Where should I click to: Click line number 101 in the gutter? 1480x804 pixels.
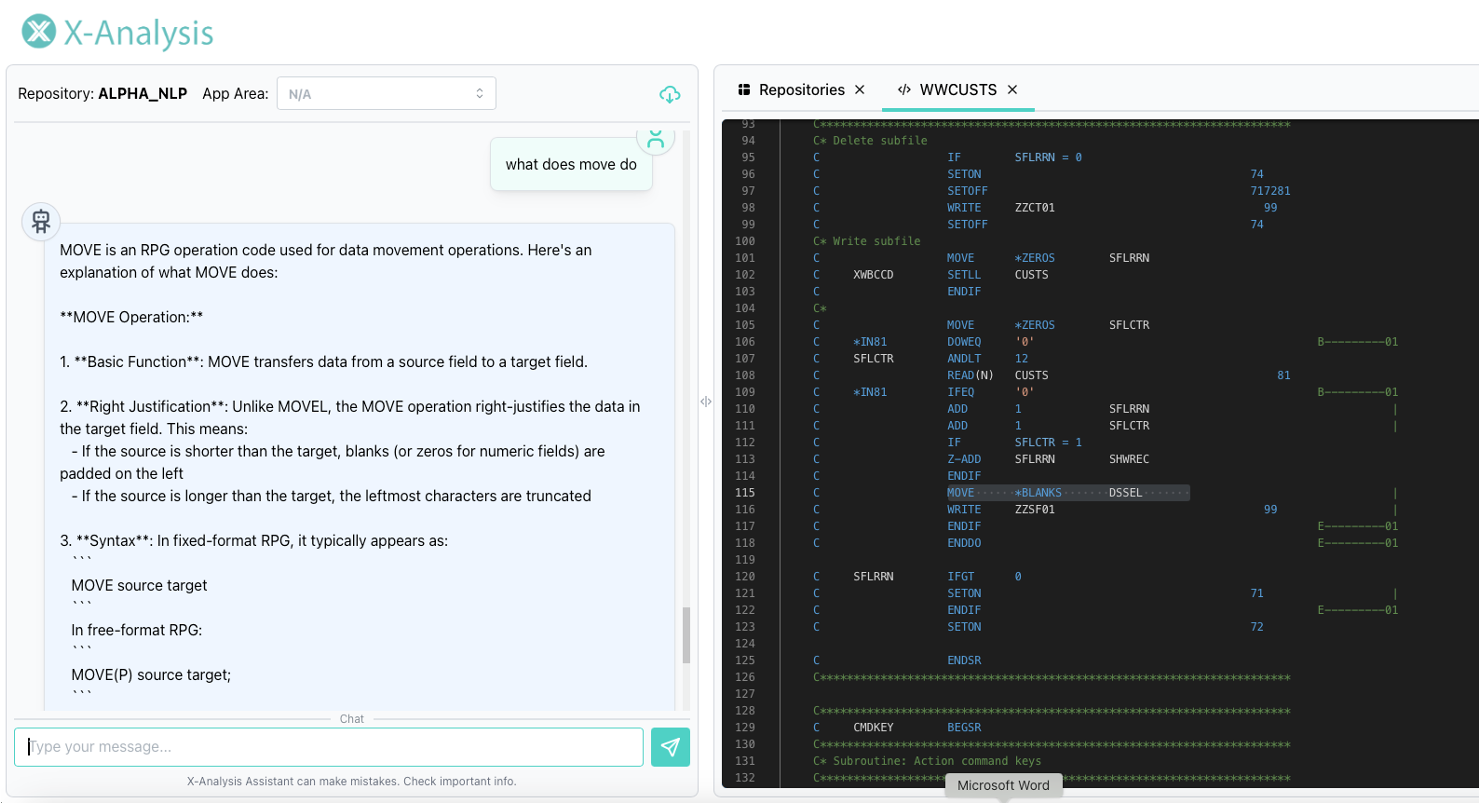tap(745, 258)
